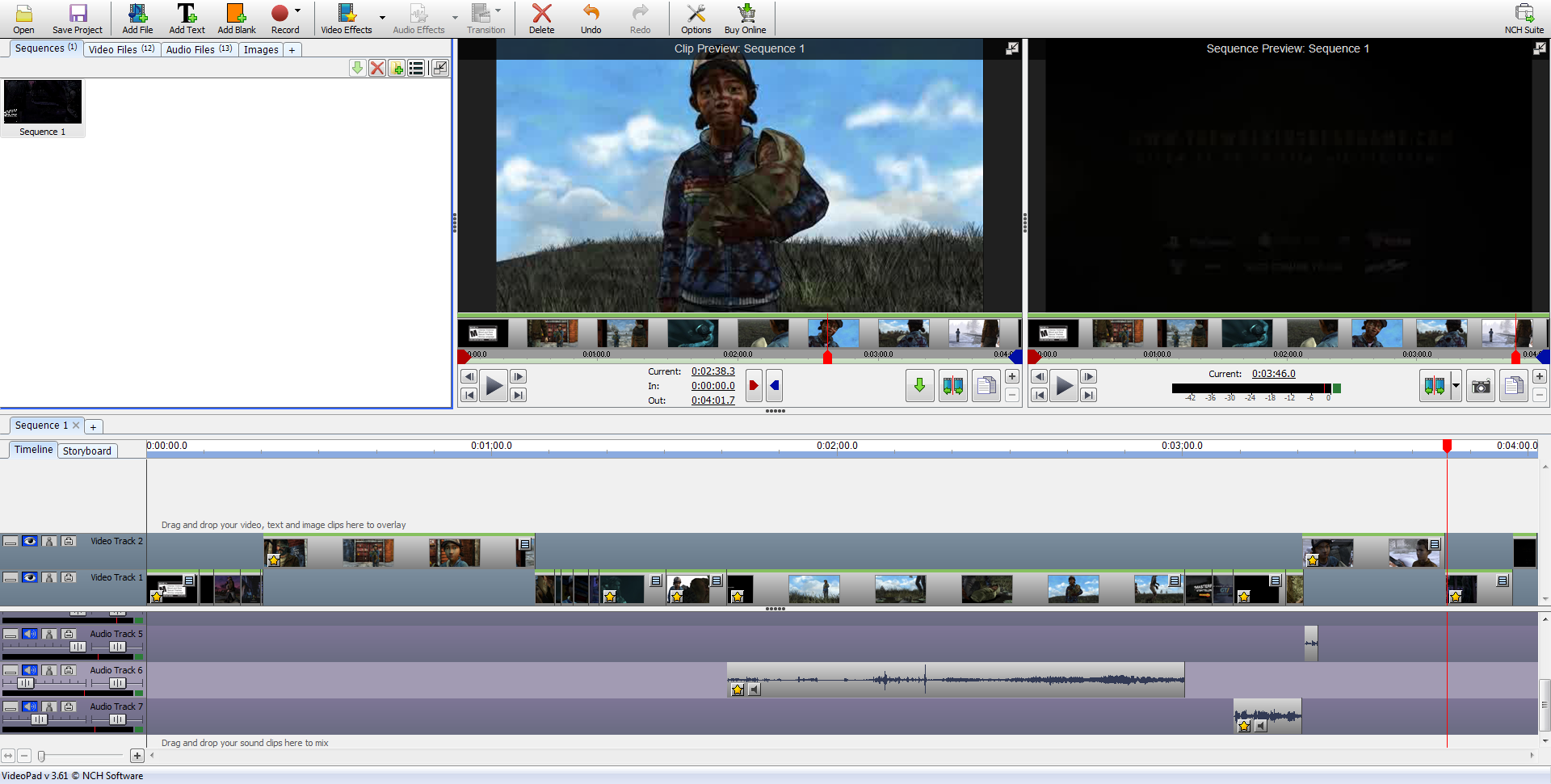Lock Audio Track 7
Image resolution: width=1551 pixels, height=784 pixels.
69,706
